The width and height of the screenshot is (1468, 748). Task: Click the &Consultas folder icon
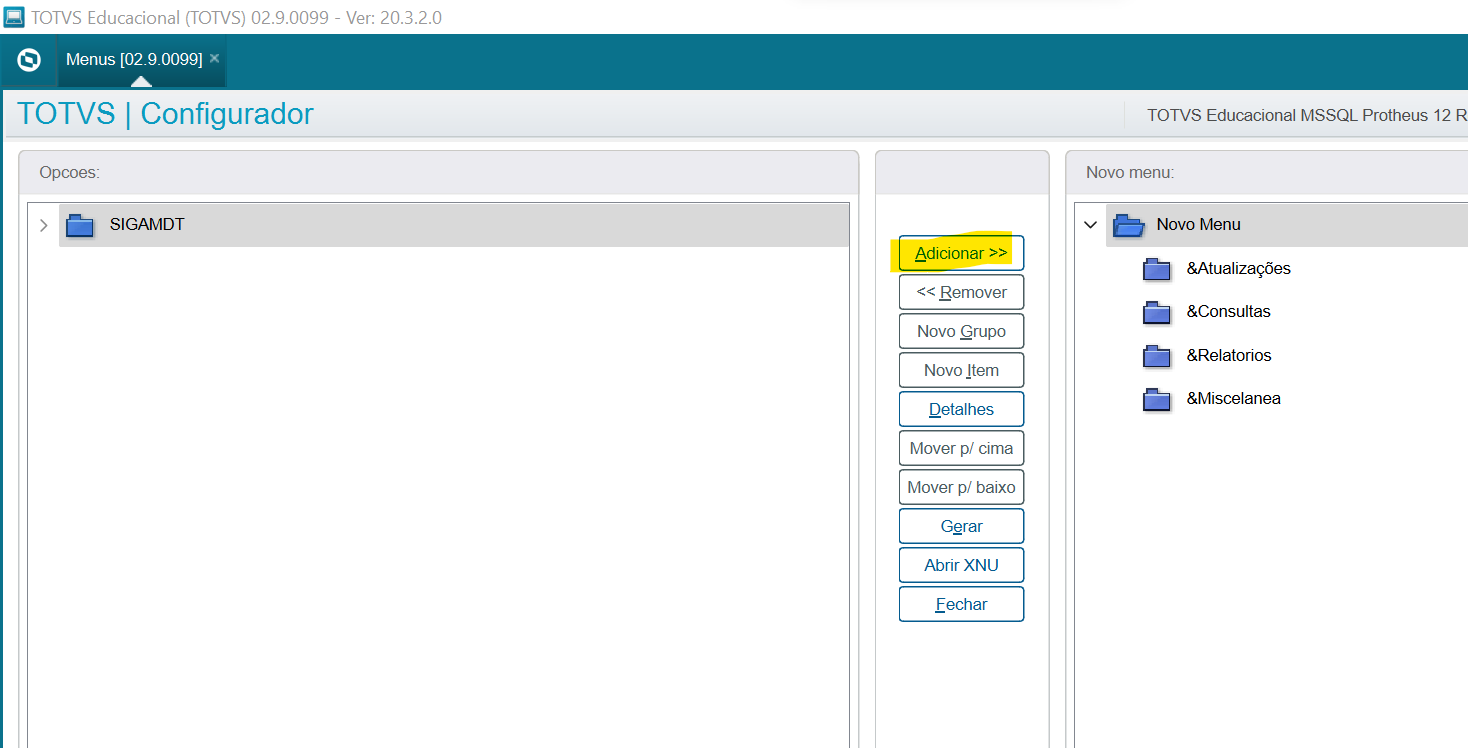tap(1157, 312)
